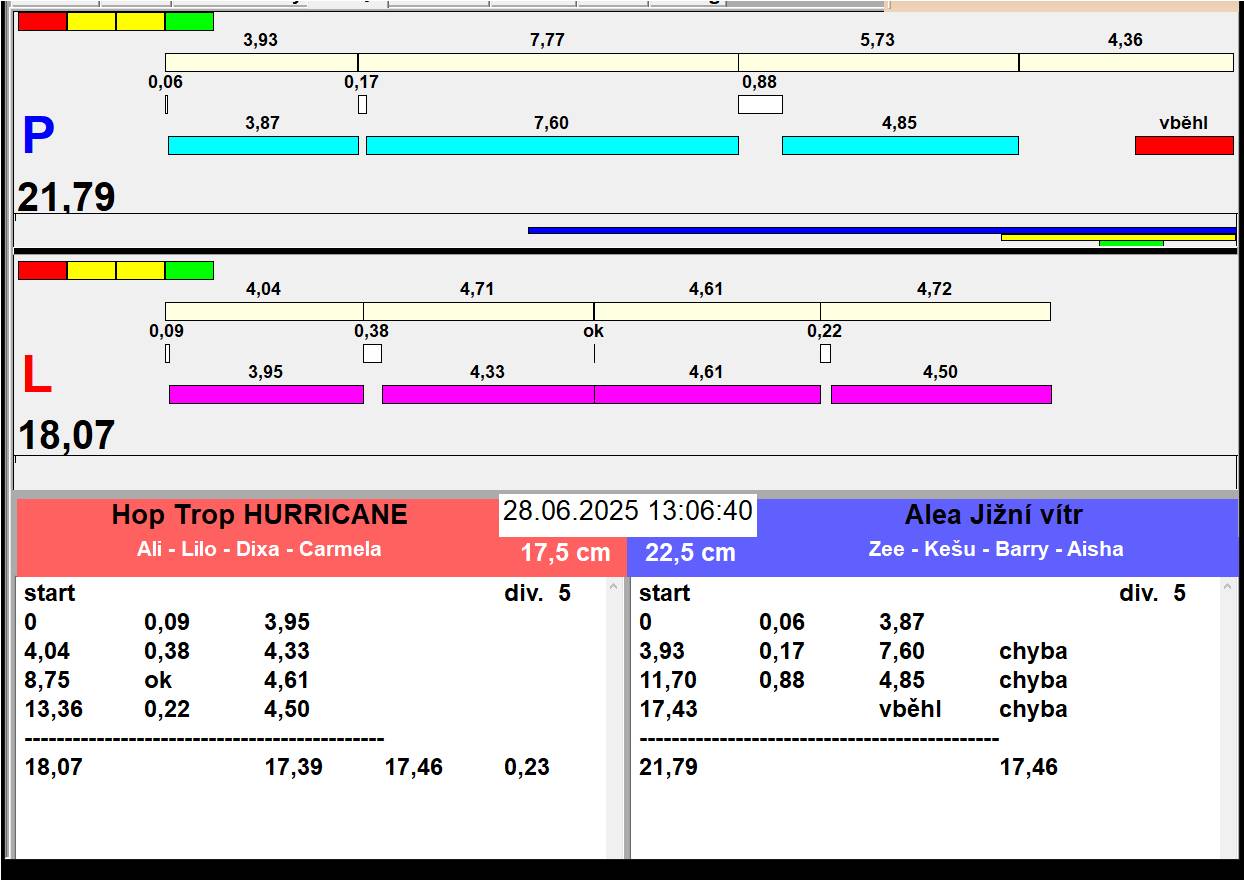The height and width of the screenshot is (880, 1244).
Task: Select the magenta 4,33 run bar
Action: [x=488, y=394]
